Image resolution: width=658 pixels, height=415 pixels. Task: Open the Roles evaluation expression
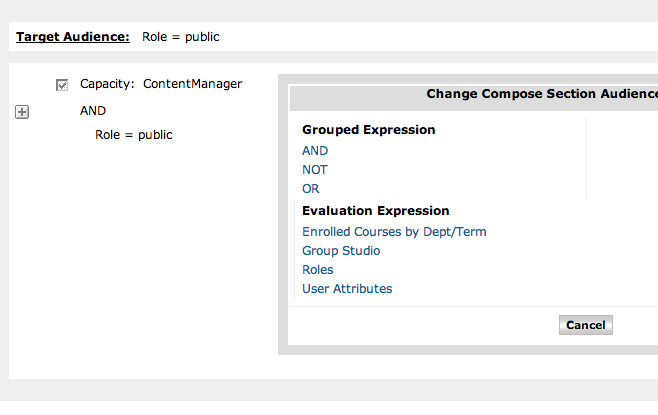[318, 270]
